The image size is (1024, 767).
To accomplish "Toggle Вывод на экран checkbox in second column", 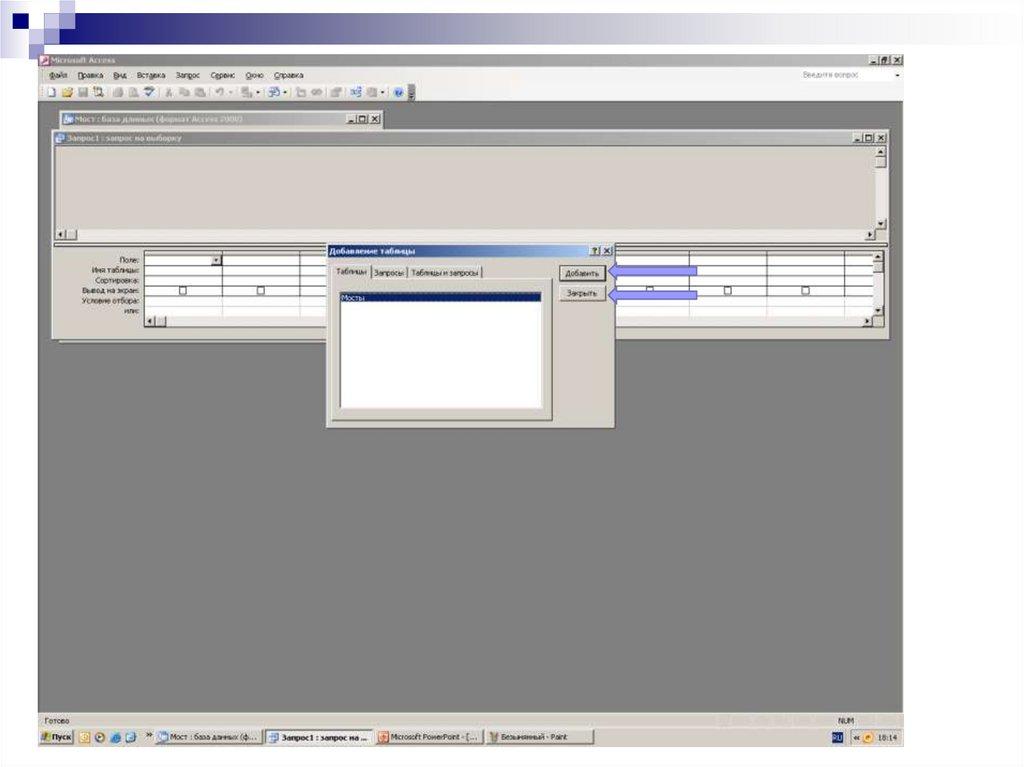I will click(261, 291).
